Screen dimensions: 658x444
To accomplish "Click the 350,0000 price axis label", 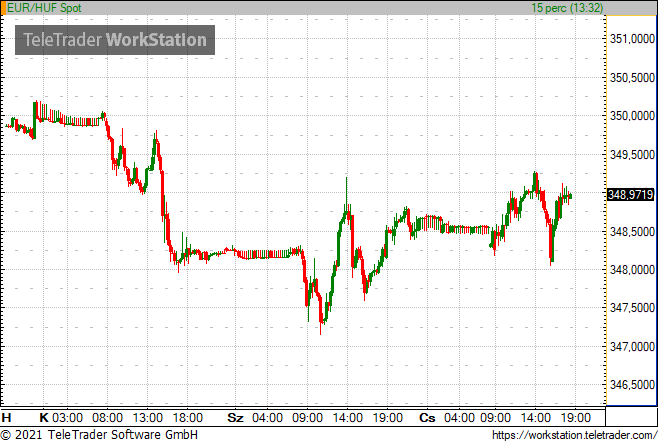I will (x=632, y=115).
